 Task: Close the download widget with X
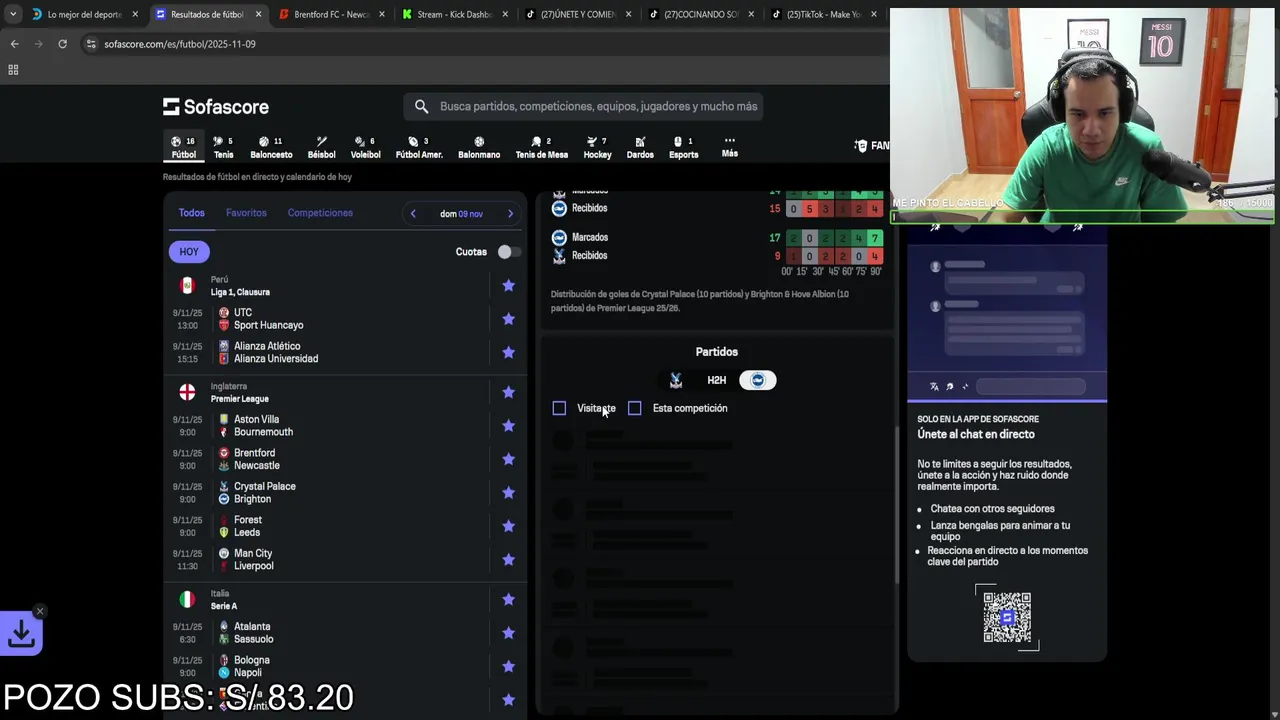click(x=40, y=611)
